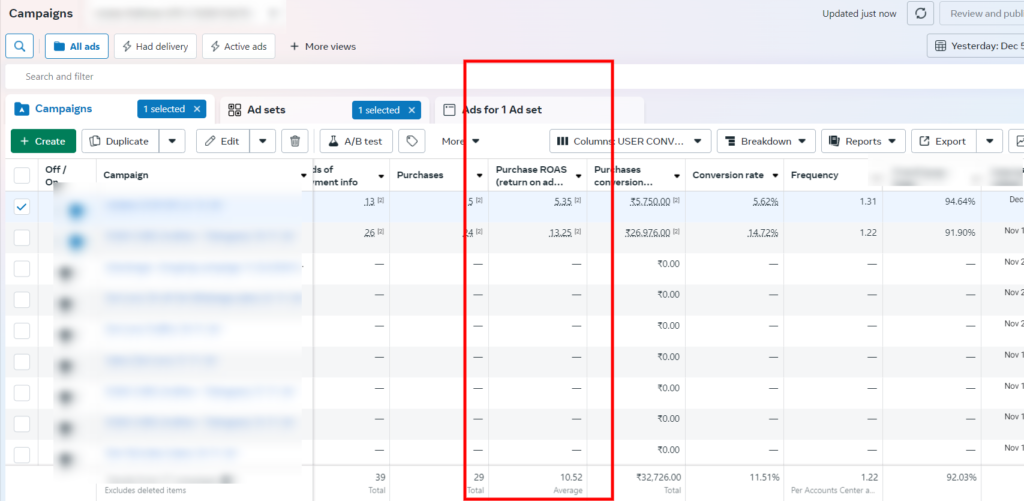The image size is (1024, 501).
Task: Select the All ads view
Action: [x=76, y=46]
